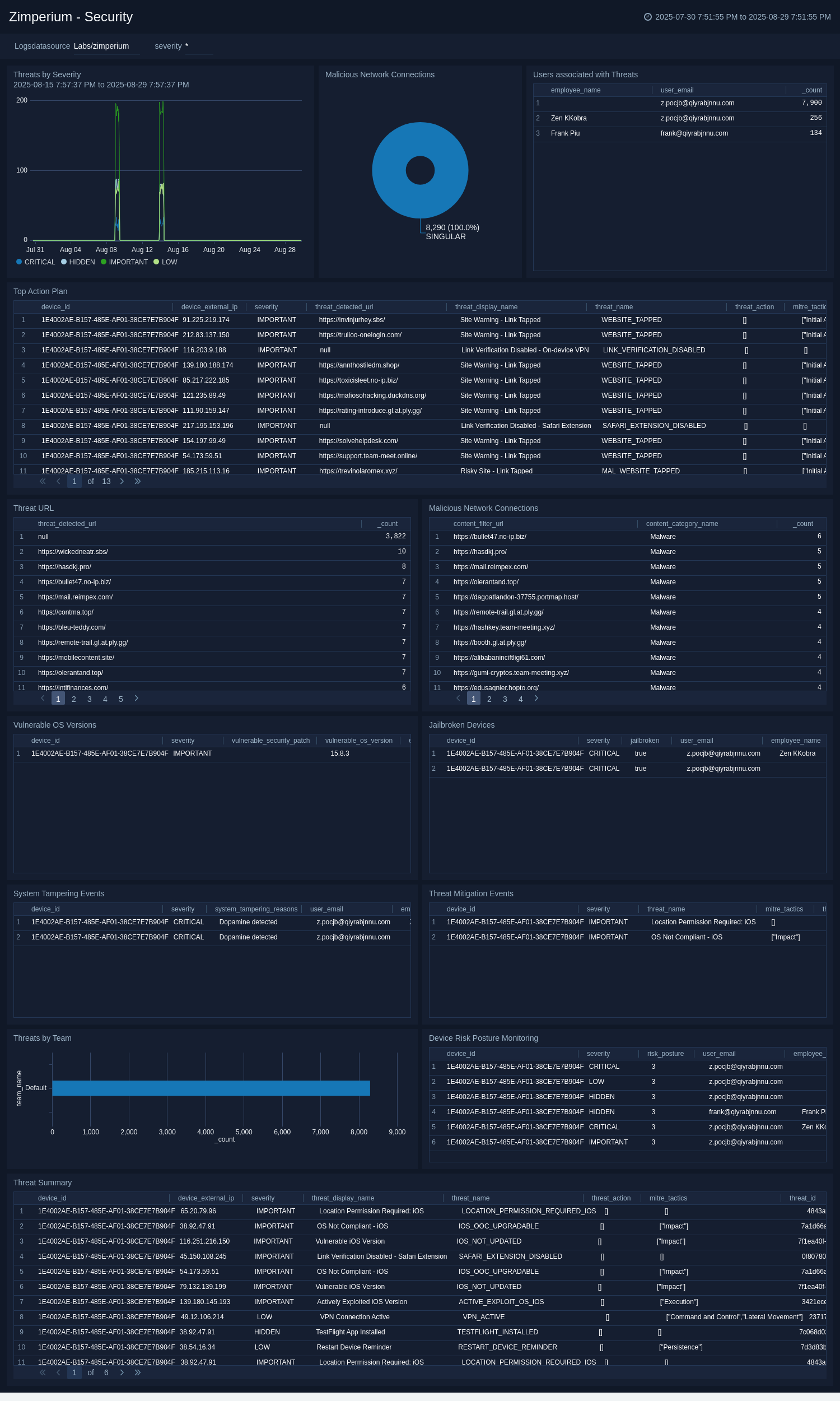Next page in Malicious Network Connections table
The height and width of the screenshot is (1401, 840).
coord(536,699)
